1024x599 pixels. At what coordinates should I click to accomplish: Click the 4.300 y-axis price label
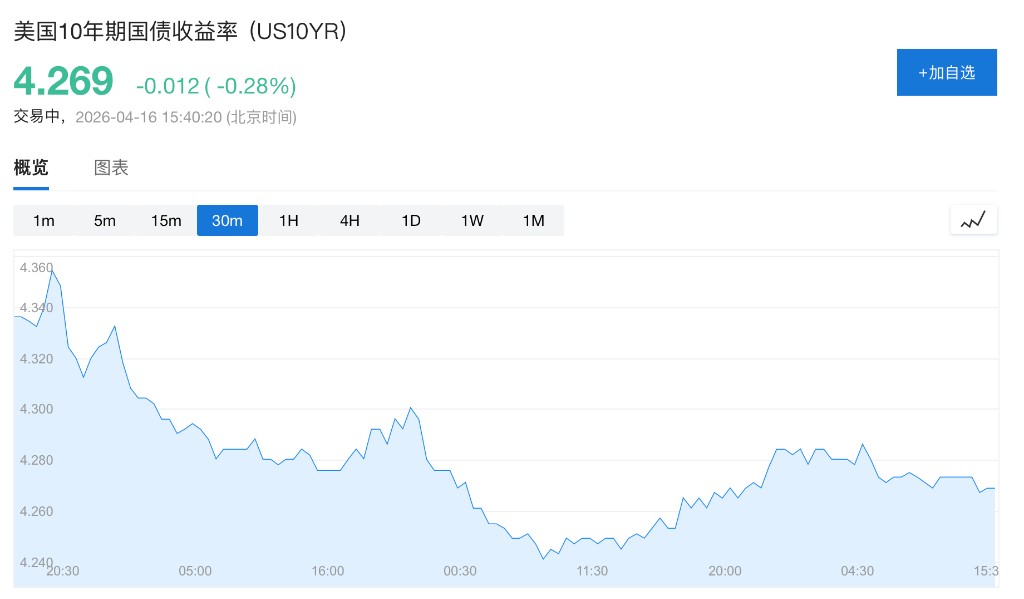pos(36,409)
